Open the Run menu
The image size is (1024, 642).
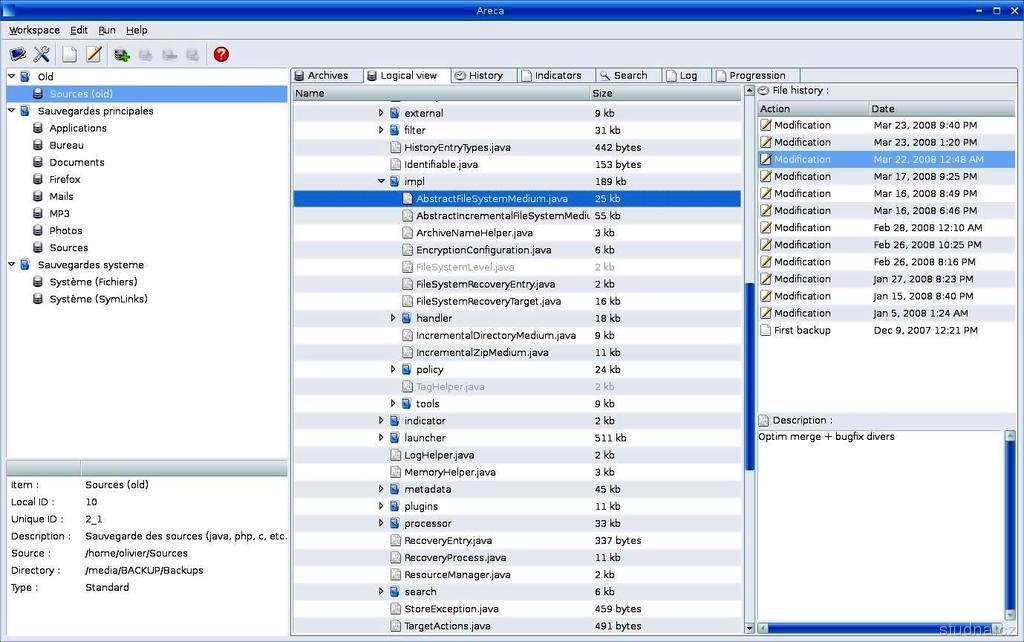coord(106,30)
